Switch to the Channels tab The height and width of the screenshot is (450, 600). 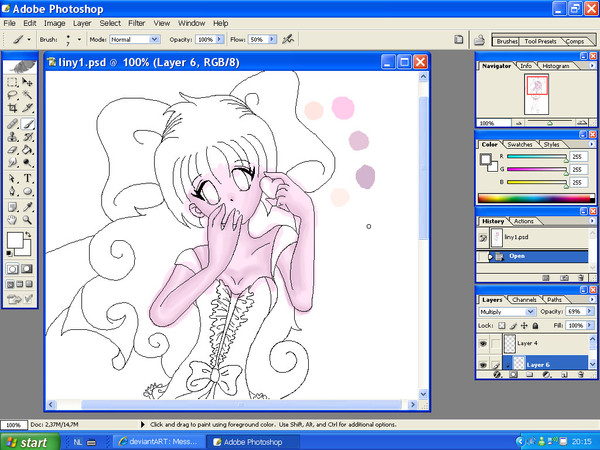click(524, 300)
